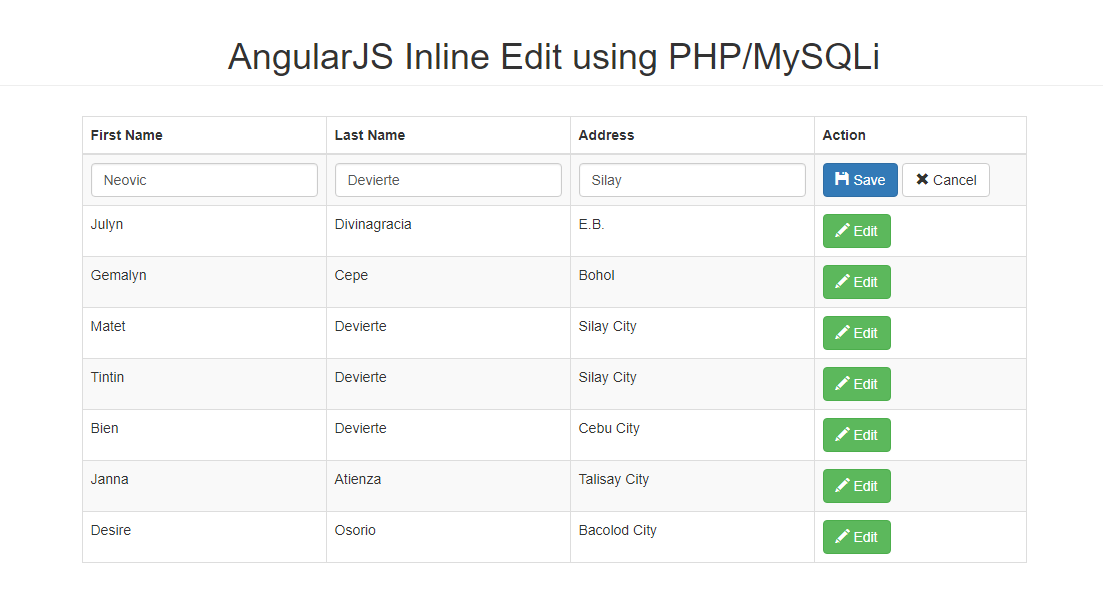
Task: Edit the Tintin Devierte row
Action: tap(857, 384)
